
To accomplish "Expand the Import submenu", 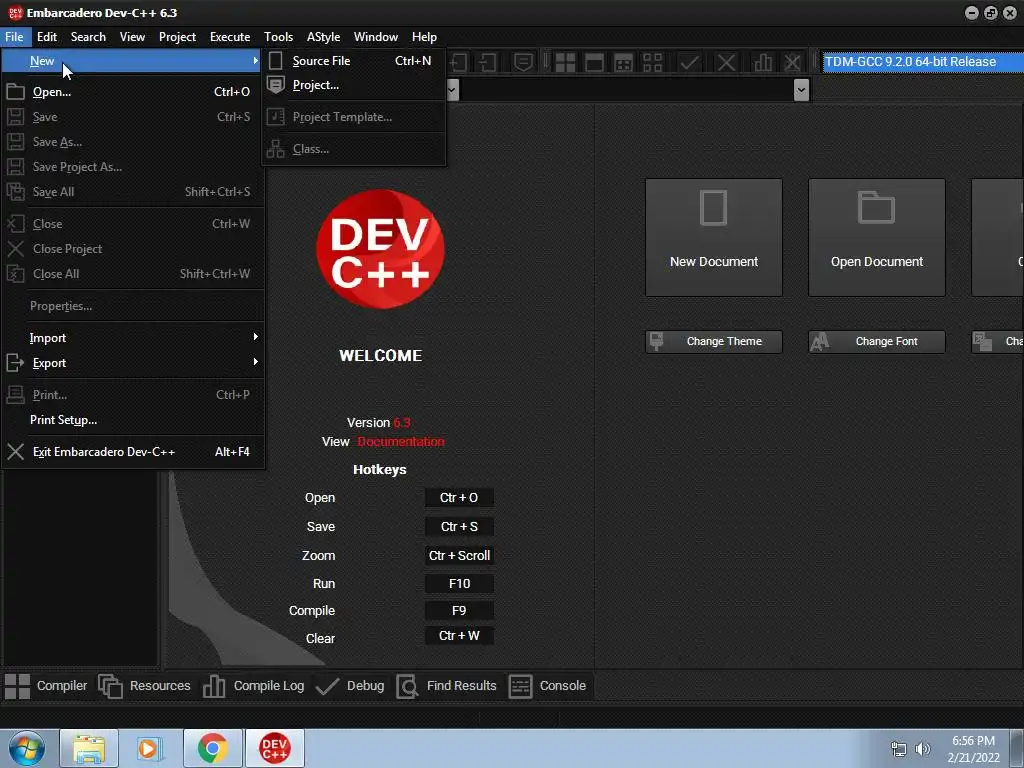I will coord(133,338).
